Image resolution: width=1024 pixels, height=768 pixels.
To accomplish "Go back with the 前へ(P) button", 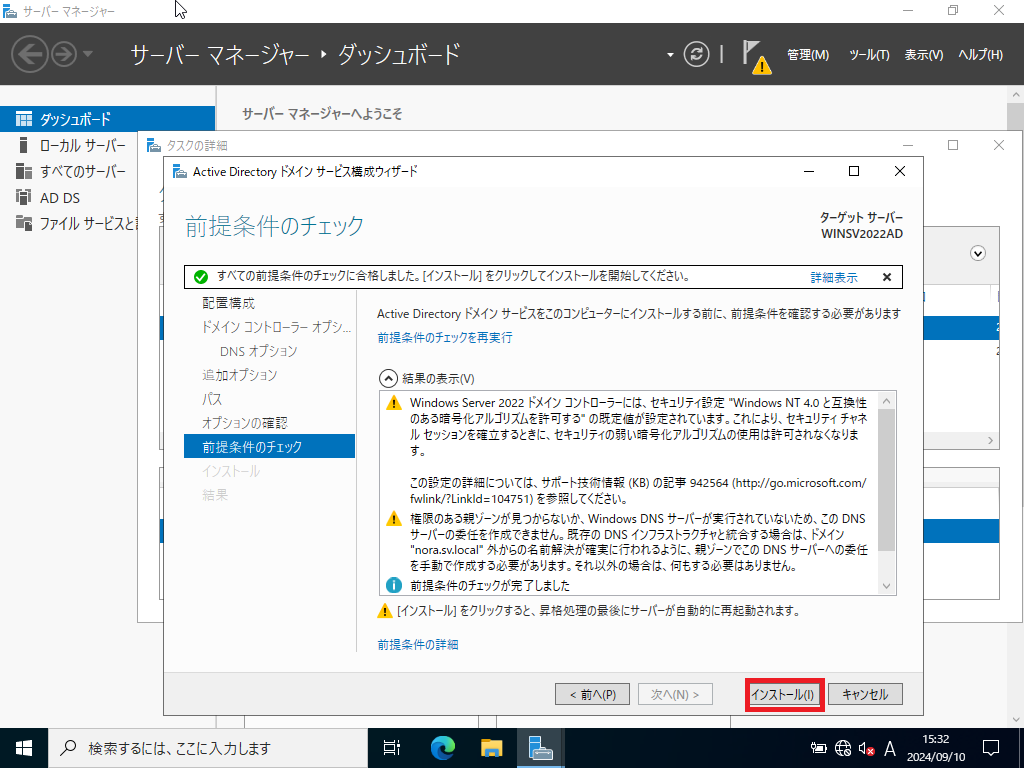I will click(x=593, y=694).
